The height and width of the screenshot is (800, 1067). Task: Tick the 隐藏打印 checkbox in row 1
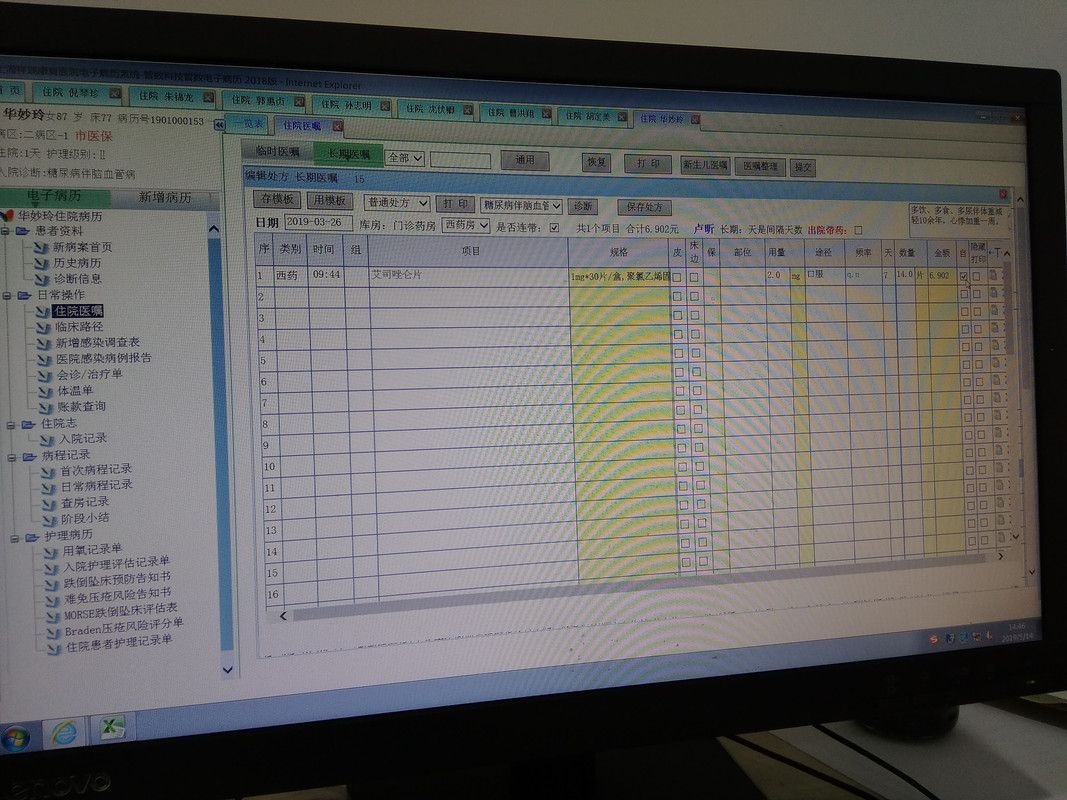pyautogui.click(x=976, y=276)
